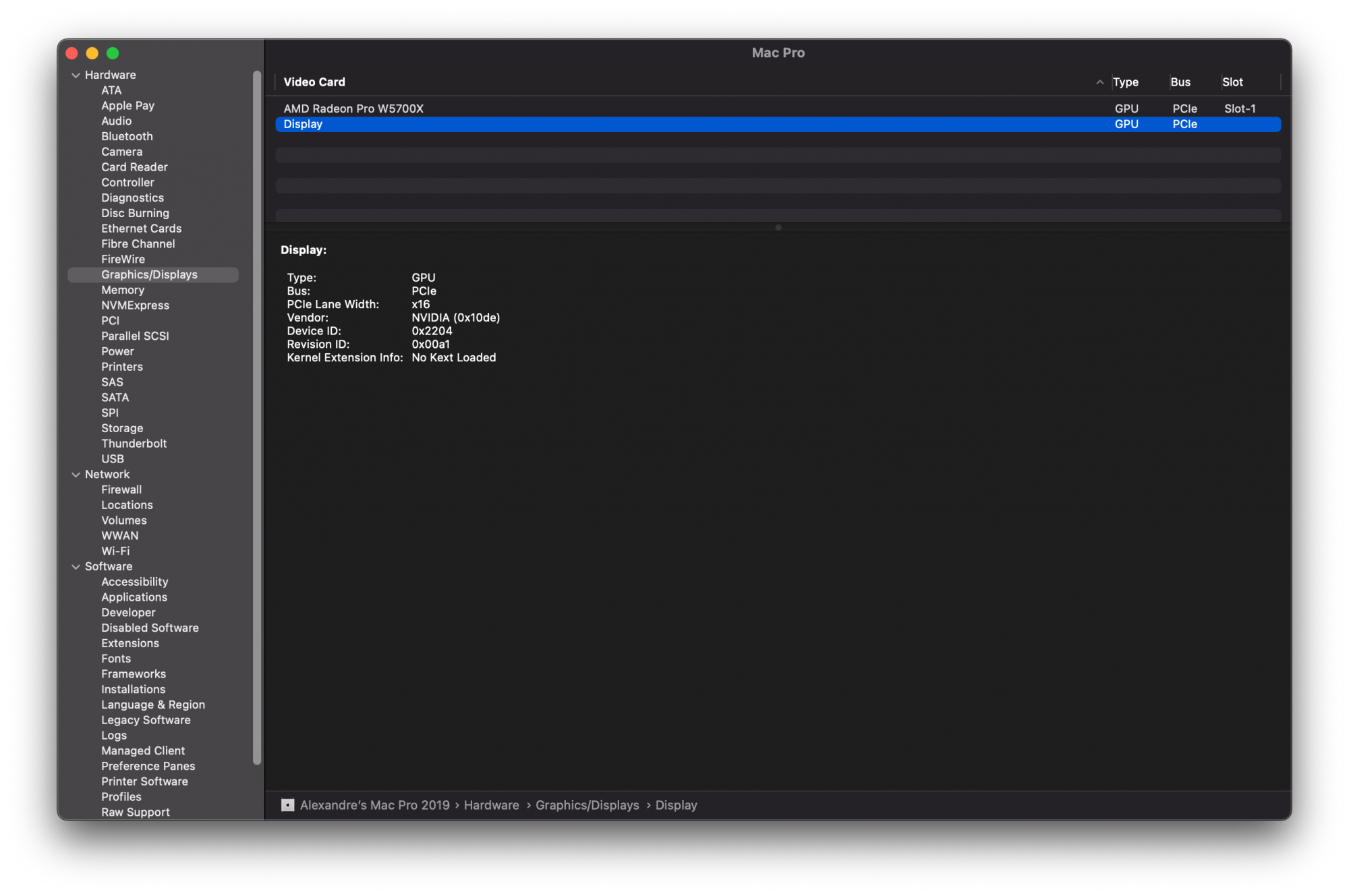Sort the list by the Type column
The image size is (1349, 896).
1125,82
